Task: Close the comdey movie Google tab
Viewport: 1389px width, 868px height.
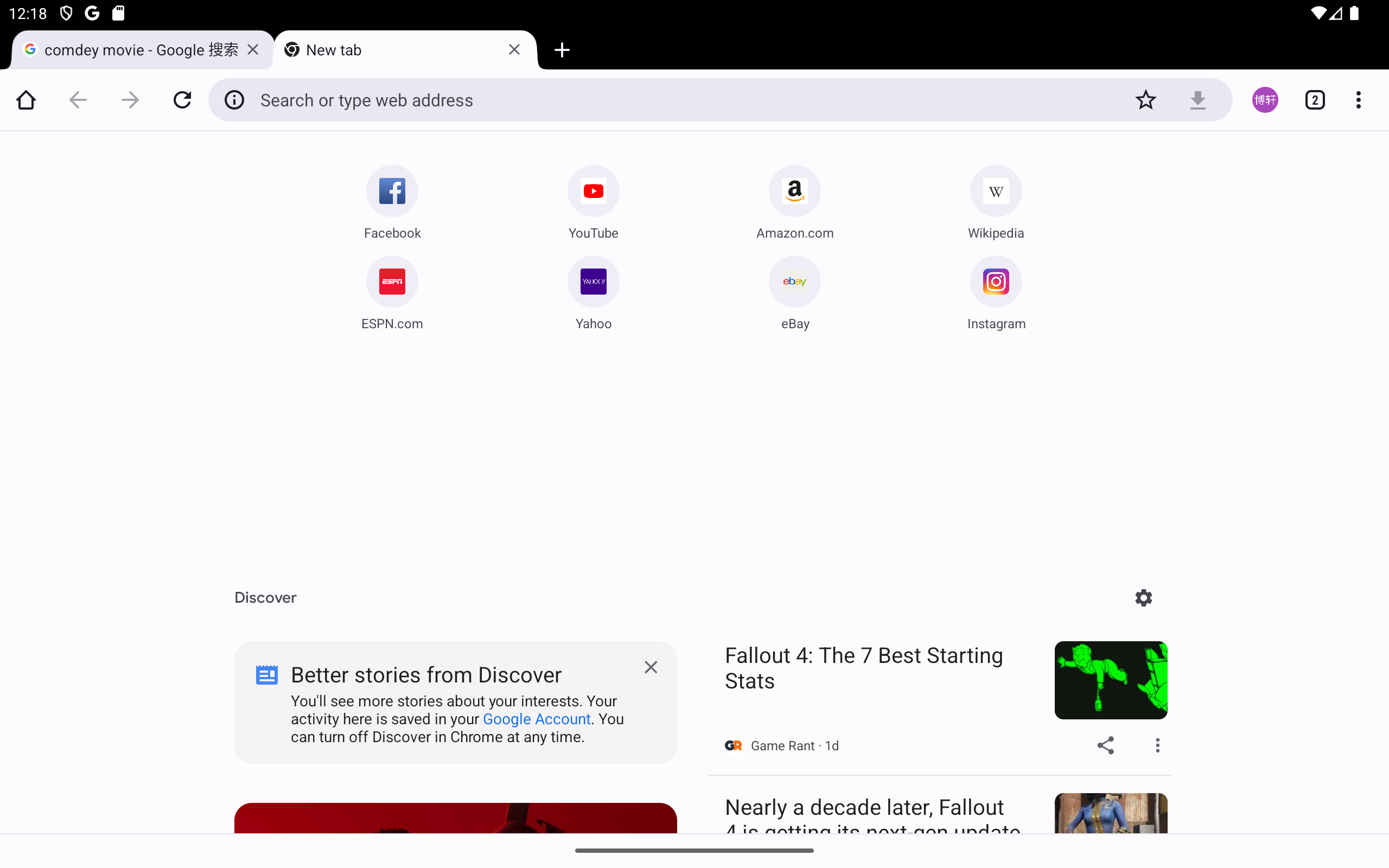Action: point(253,50)
